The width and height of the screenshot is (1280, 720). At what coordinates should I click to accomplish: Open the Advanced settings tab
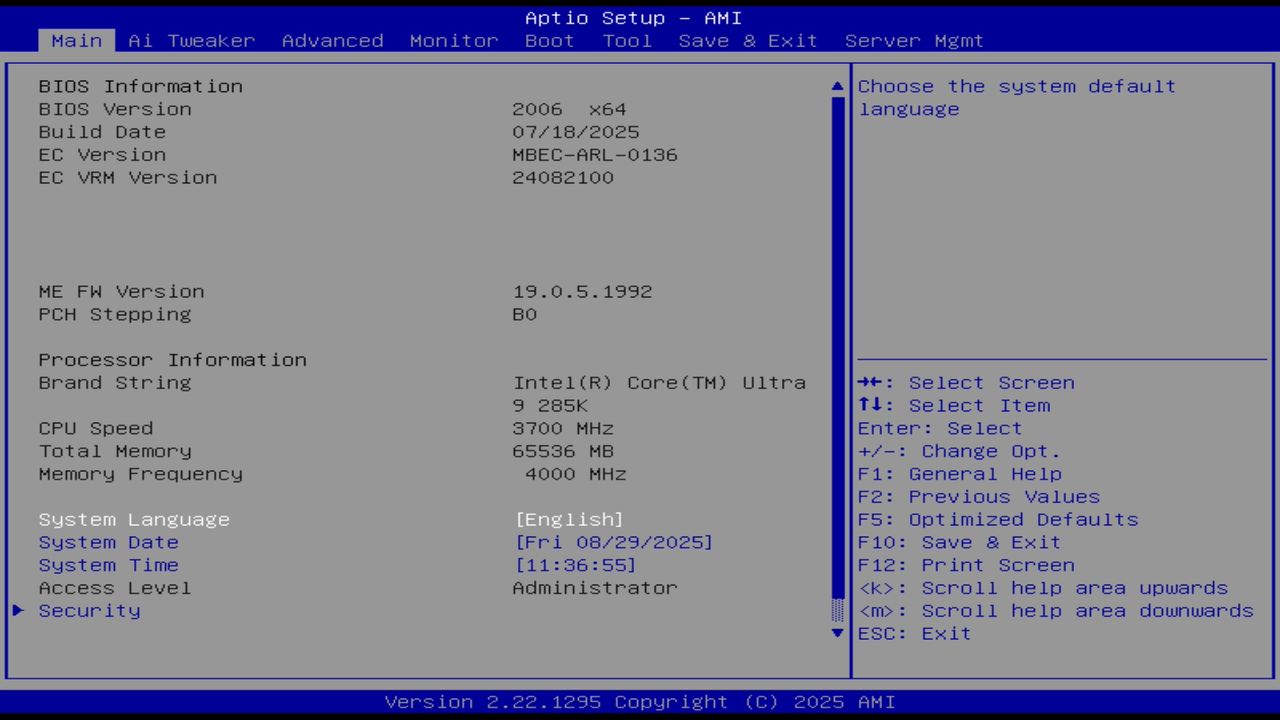pos(332,41)
